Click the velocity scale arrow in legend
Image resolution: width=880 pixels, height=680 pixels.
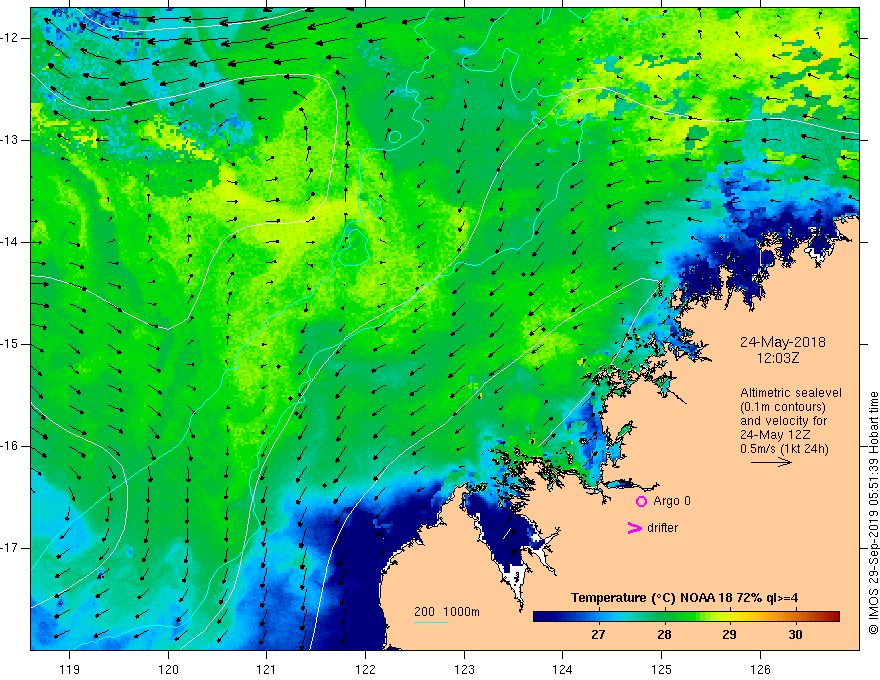pos(772,462)
